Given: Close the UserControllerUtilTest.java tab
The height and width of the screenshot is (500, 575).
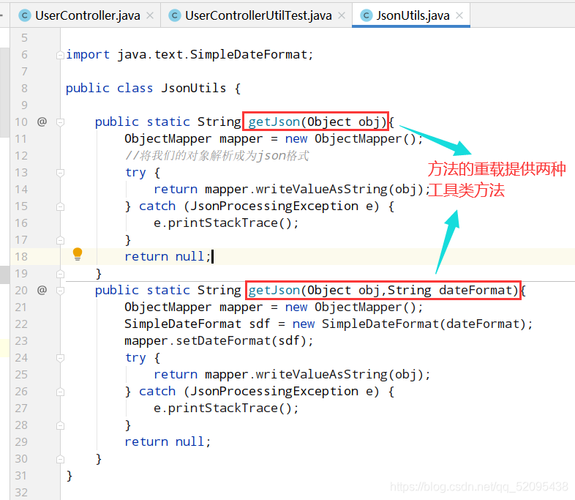Looking at the screenshot, I should (341, 15).
